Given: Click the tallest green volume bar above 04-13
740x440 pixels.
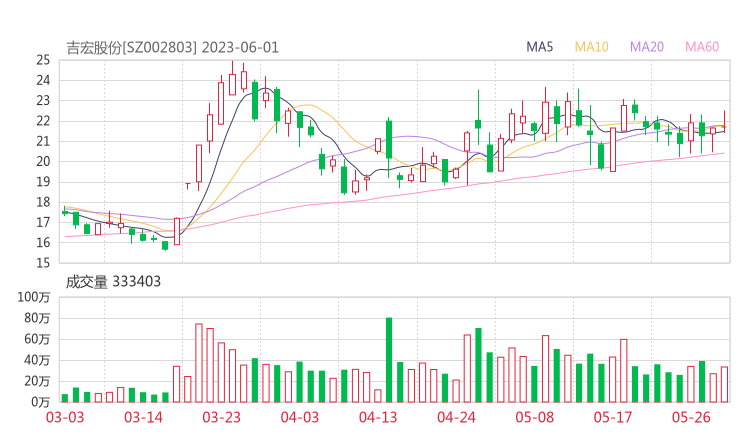Looking at the screenshot, I should 389,360.
